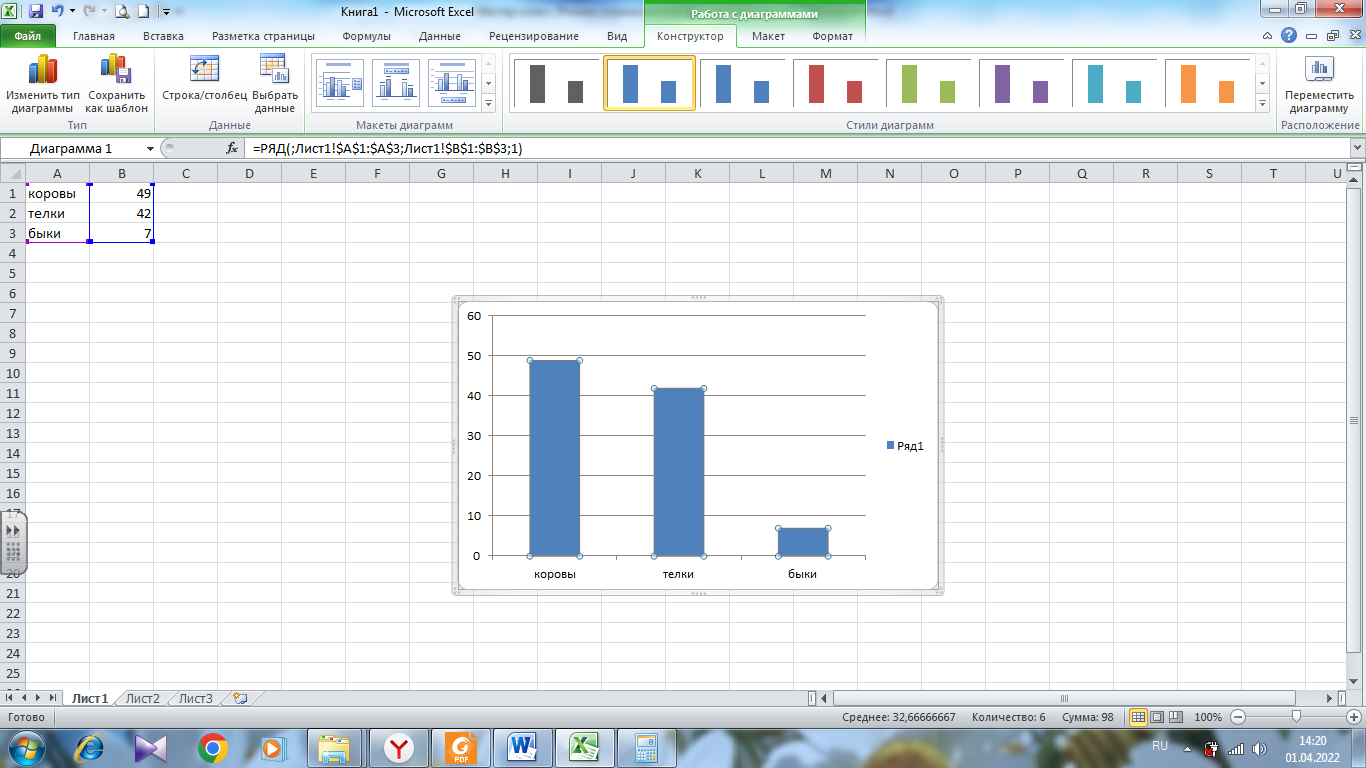Screen dimensions: 1366x768
Task: Select Normal view button in status bar
Action: click(1138, 717)
